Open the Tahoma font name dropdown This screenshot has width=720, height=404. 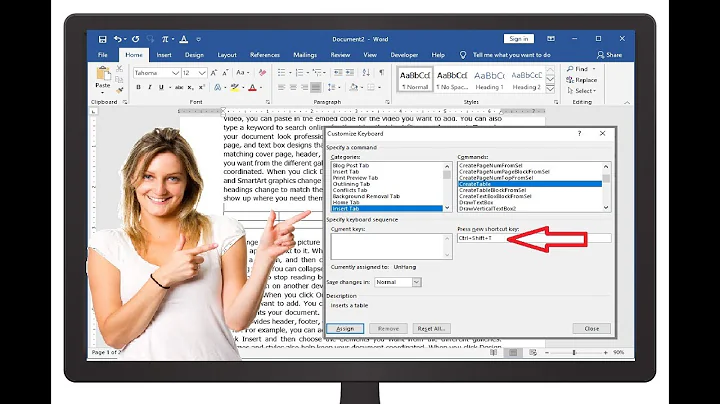pos(175,73)
